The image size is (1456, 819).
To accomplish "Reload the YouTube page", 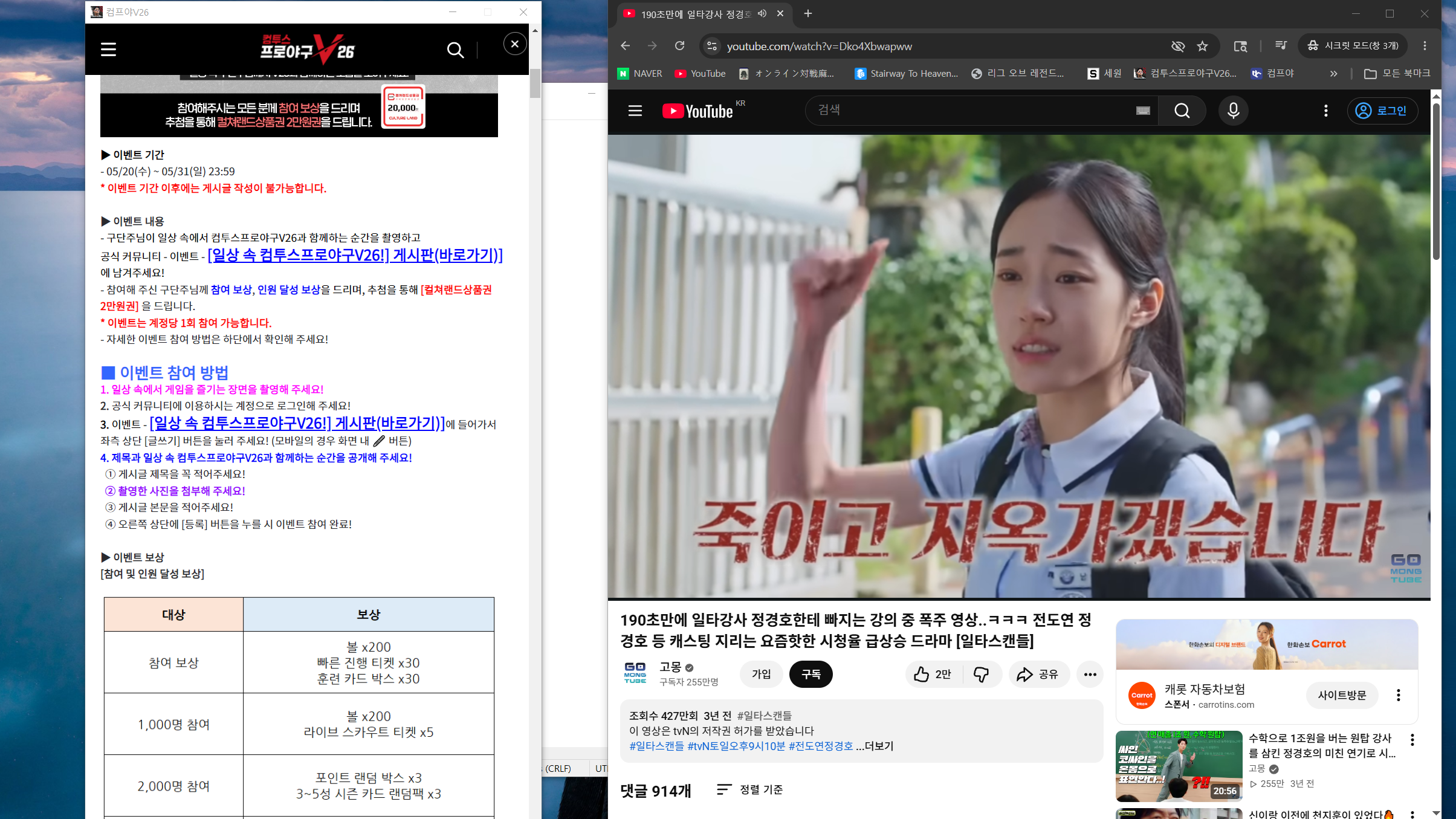I will [680, 46].
